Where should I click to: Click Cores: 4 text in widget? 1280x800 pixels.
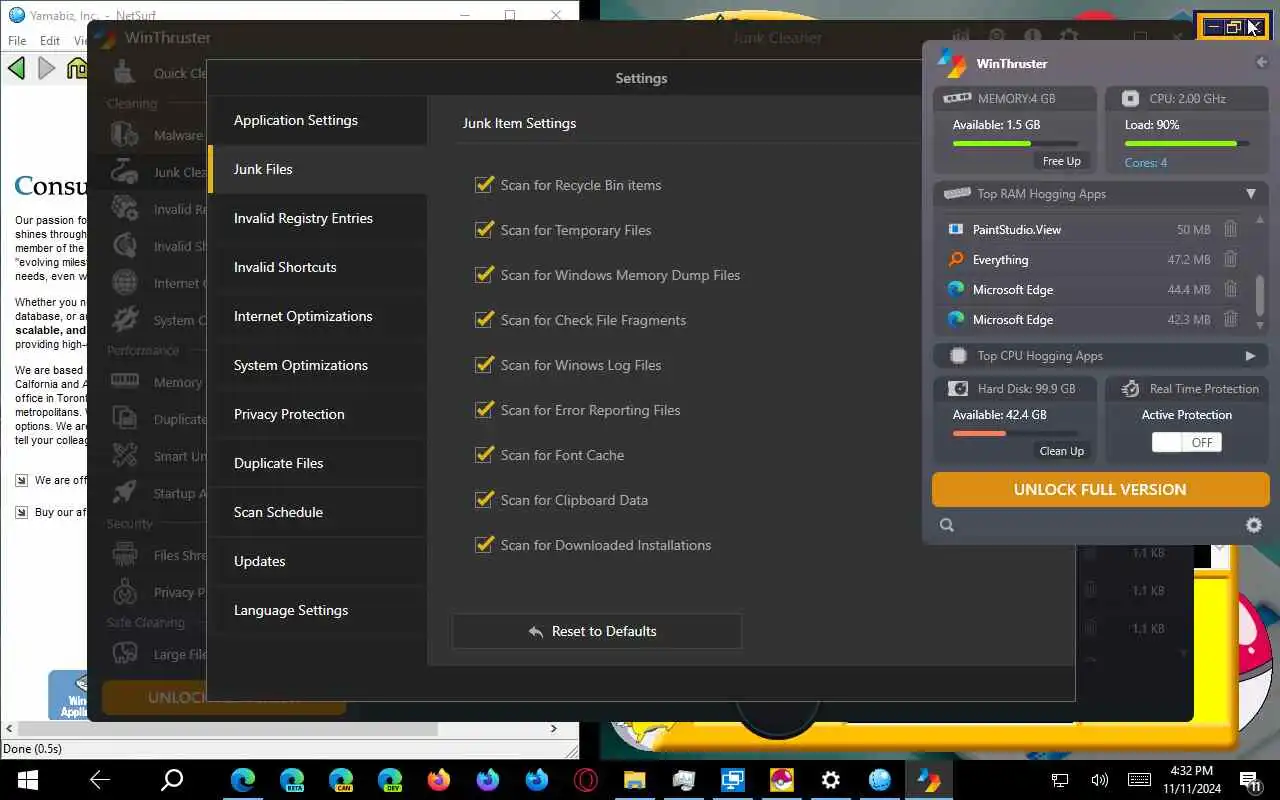[x=1146, y=162]
